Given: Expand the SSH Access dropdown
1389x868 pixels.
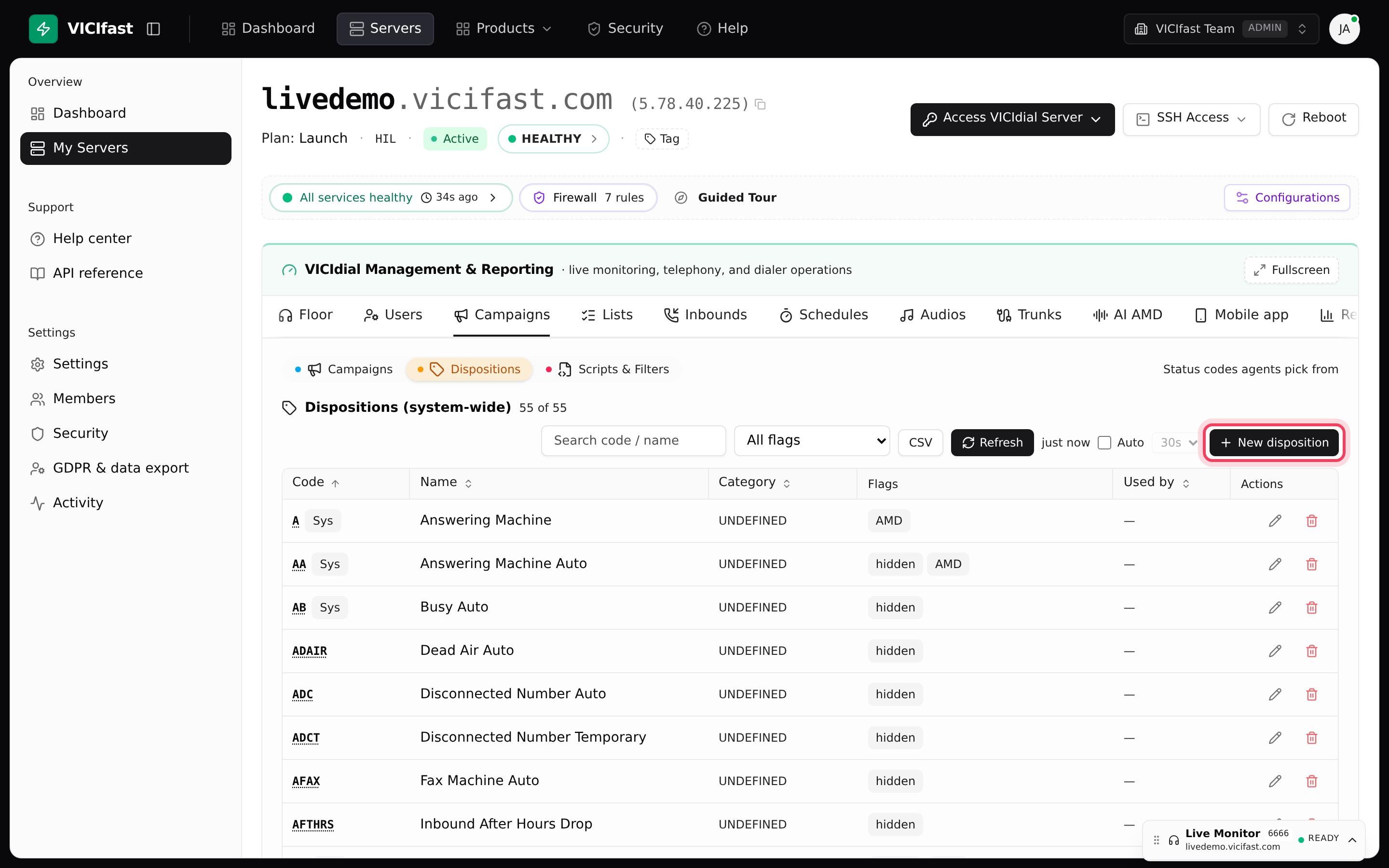Looking at the screenshot, I should (x=1191, y=120).
